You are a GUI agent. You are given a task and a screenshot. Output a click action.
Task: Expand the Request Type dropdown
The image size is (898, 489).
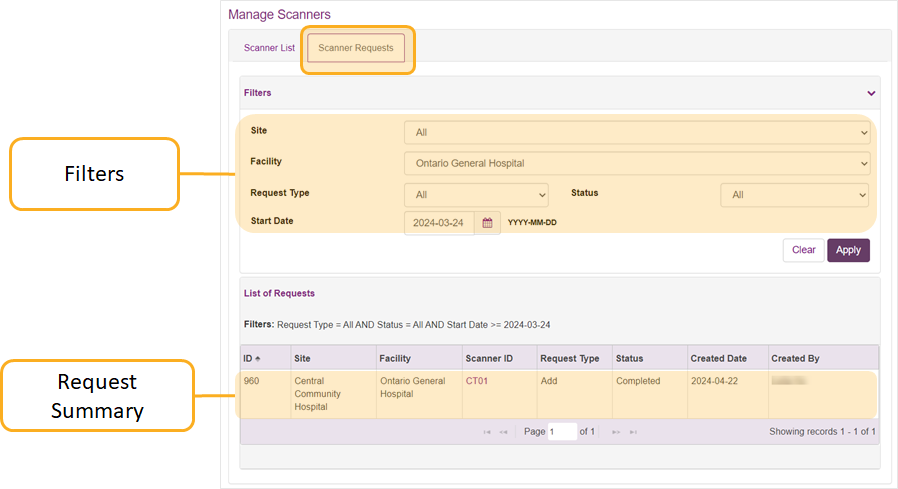(x=476, y=195)
